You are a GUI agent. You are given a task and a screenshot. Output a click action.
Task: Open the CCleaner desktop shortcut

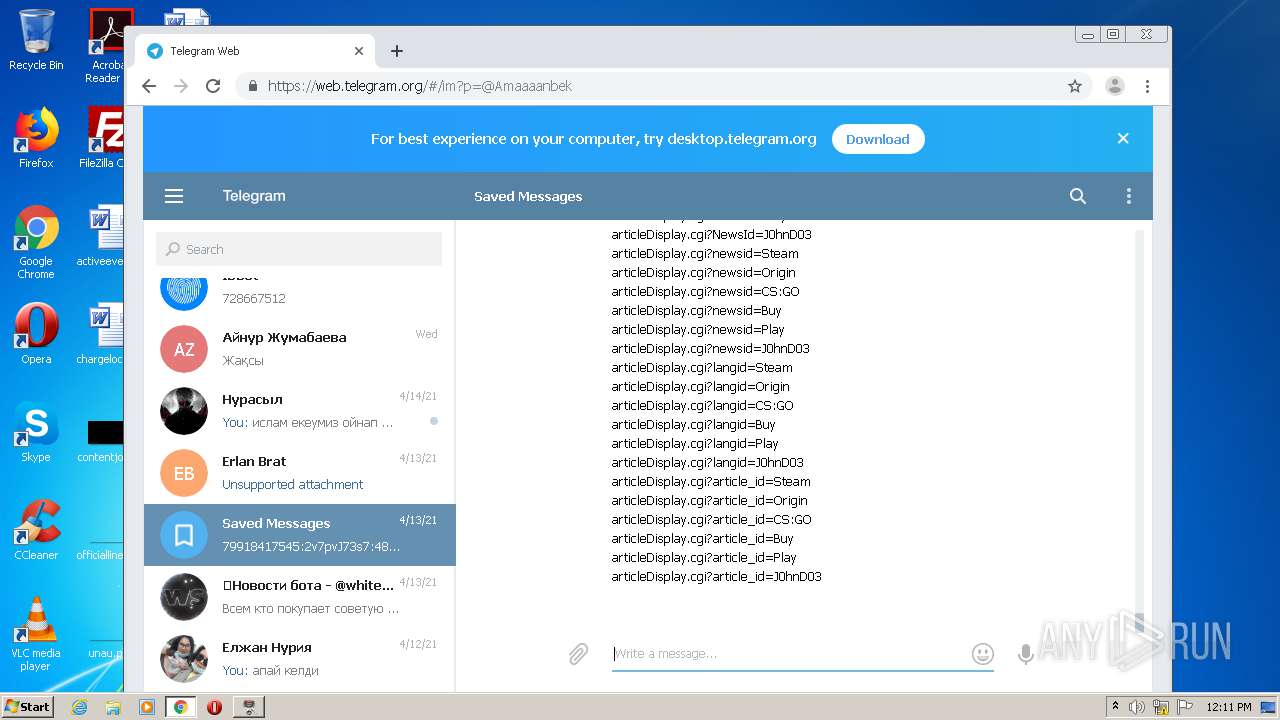36,530
